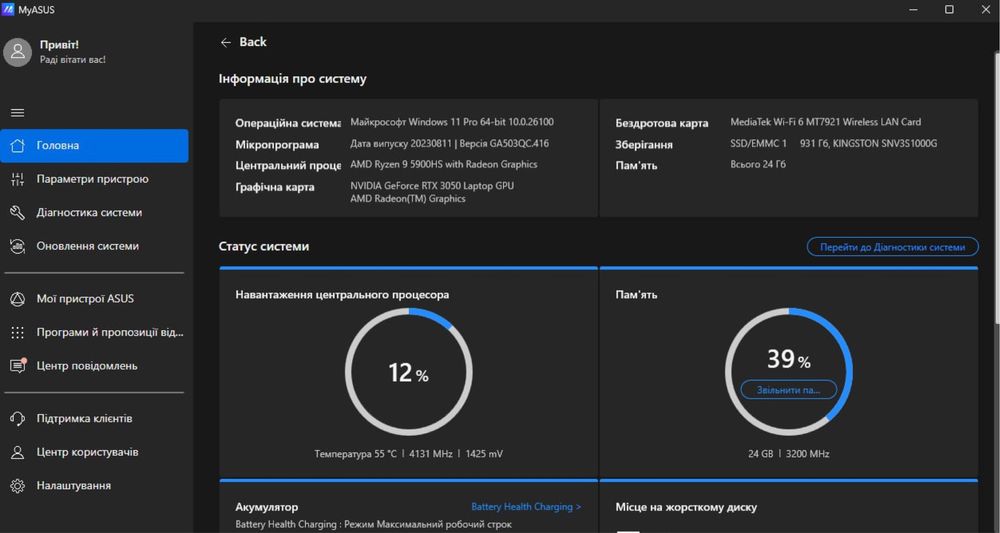Viewport: 1000px width, 533px height.
Task: Click Операційна система label
Action: click(x=288, y=123)
